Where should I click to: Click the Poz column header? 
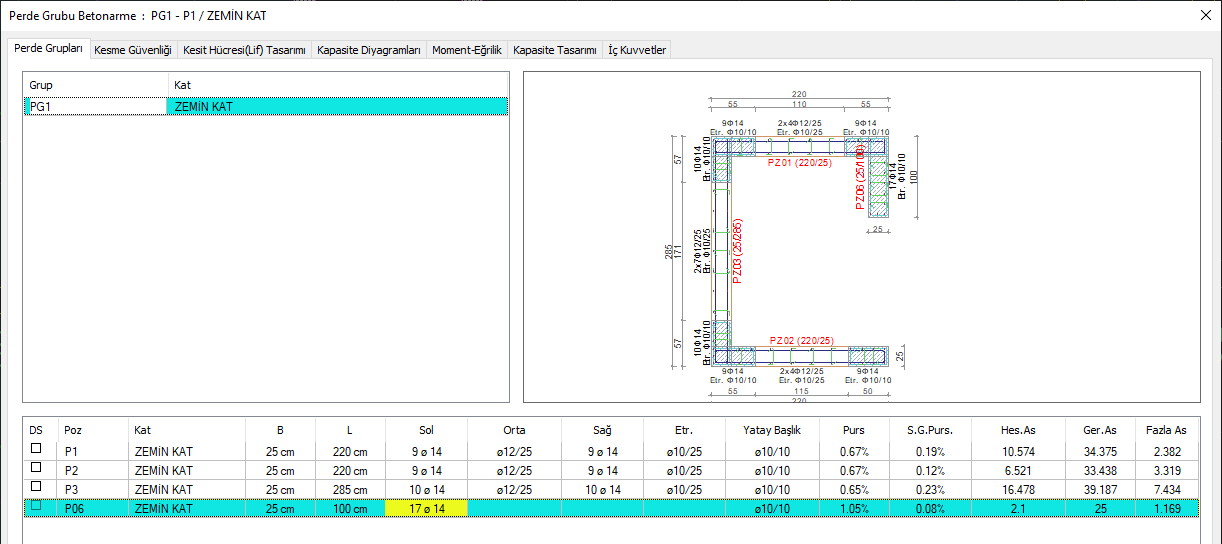pyautogui.click(x=74, y=430)
